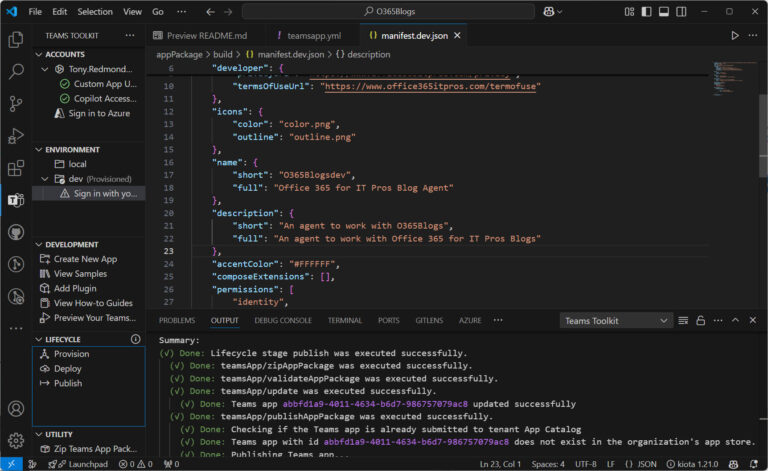Viewport: 768px width, 471px height.
Task: Collapse the dev environment tree node
Action: [x=45, y=178]
